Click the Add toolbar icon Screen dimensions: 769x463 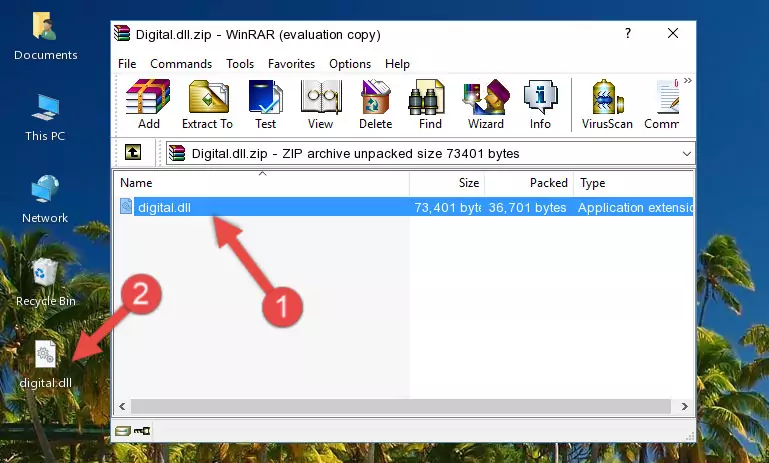148,104
